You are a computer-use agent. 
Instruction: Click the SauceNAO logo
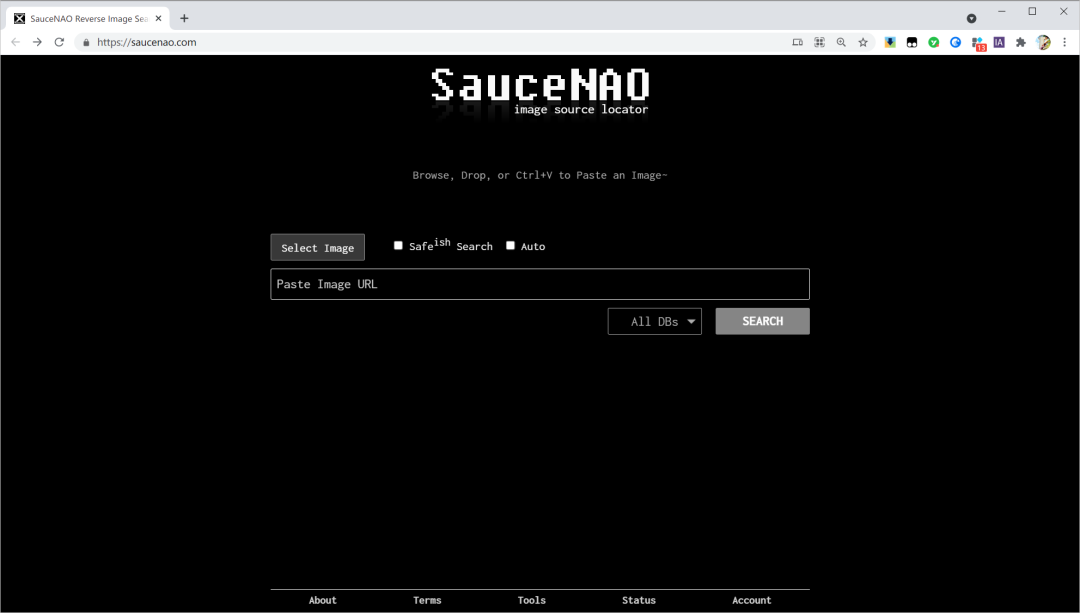click(x=540, y=92)
